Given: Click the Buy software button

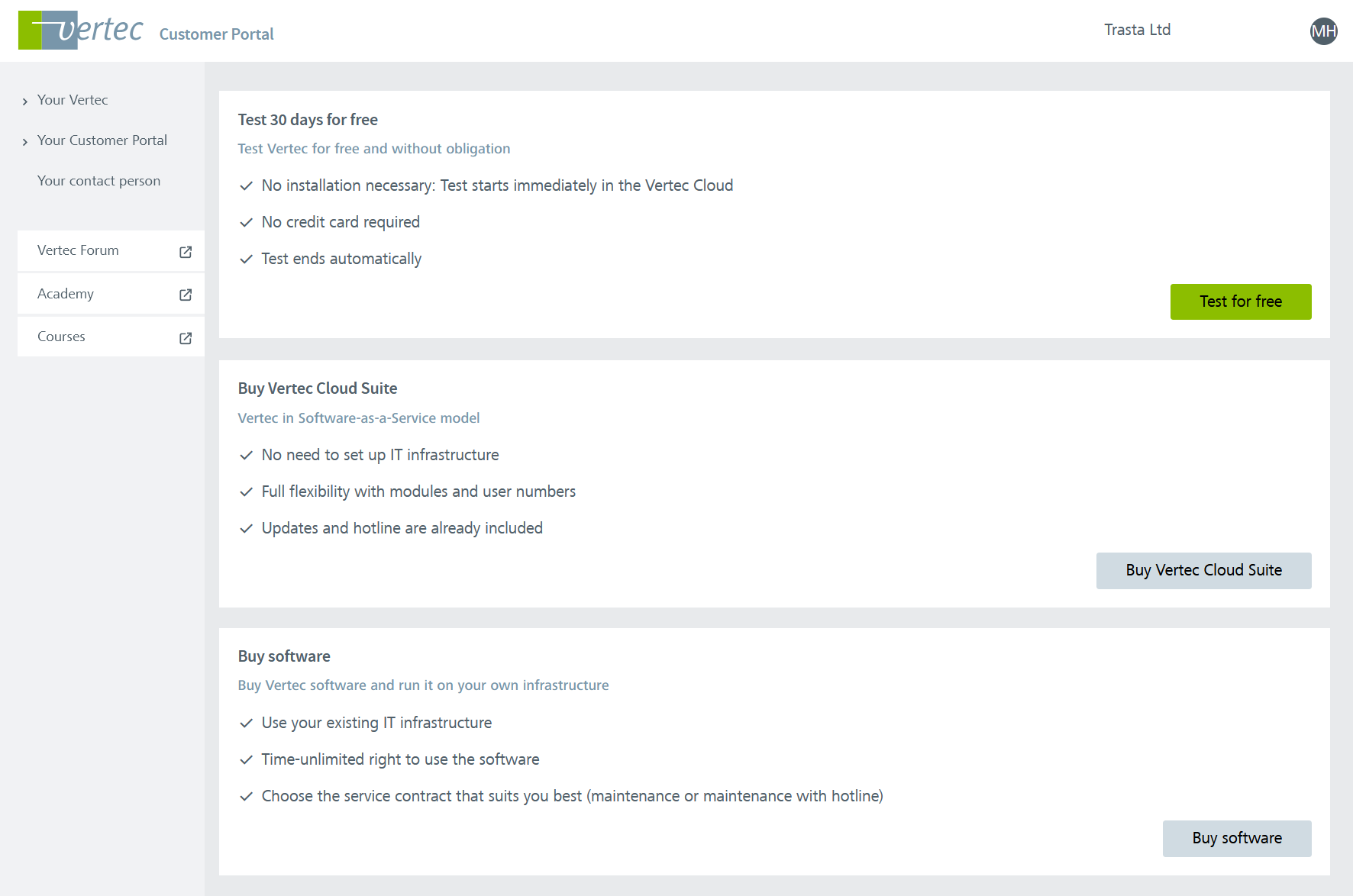Looking at the screenshot, I should pyautogui.click(x=1236, y=838).
